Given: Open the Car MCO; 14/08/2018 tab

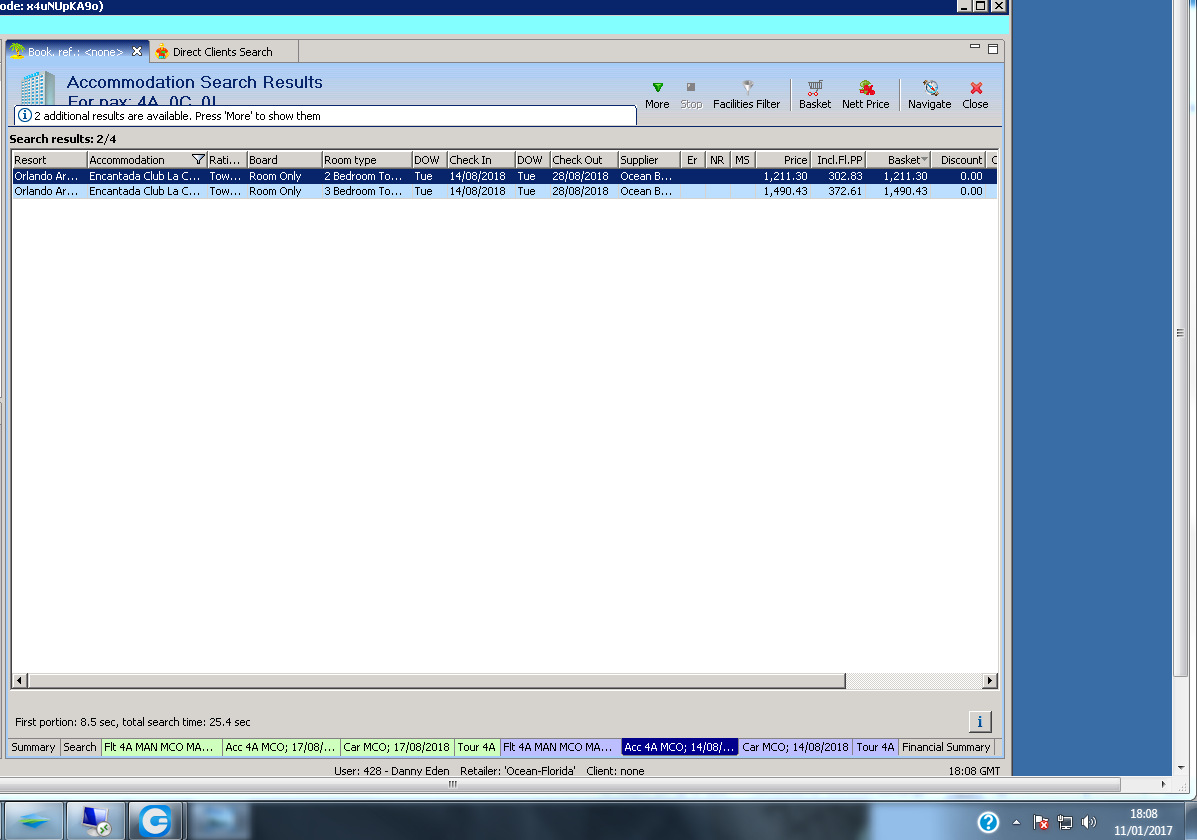Looking at the screenshot, I should coord(795,747).
